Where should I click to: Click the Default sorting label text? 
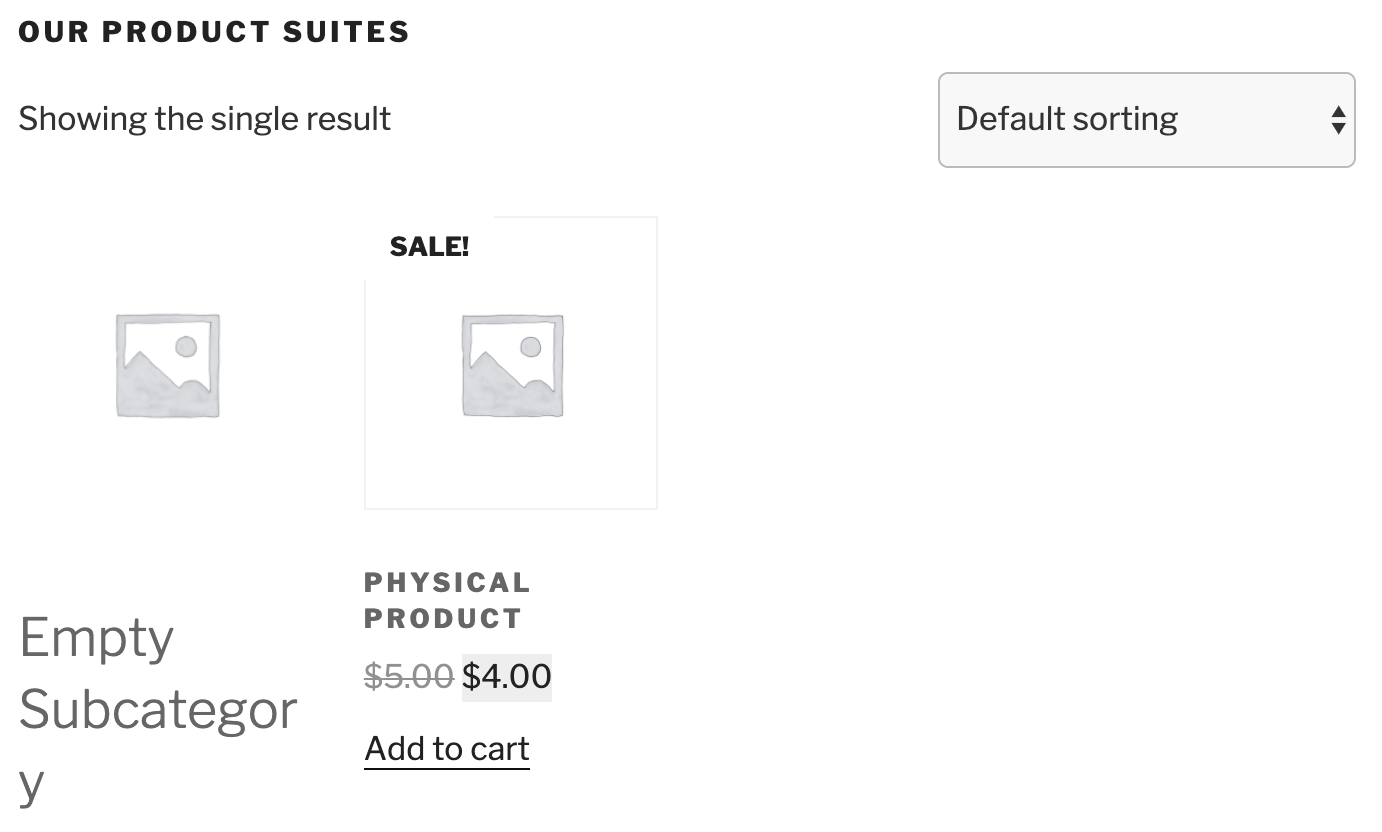(x=1067, y=120)
